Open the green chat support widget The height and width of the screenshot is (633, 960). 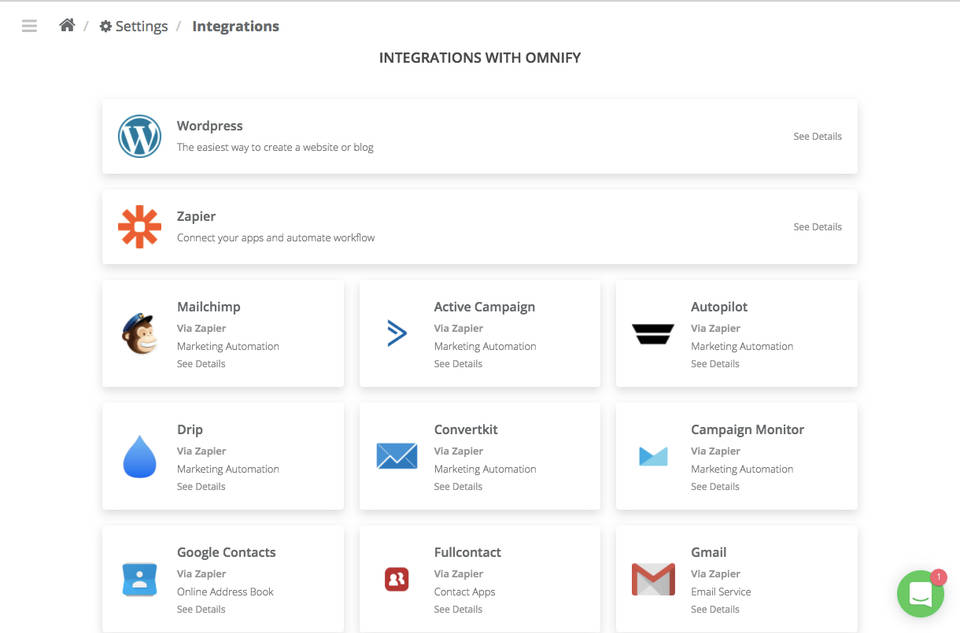point(920,593)
